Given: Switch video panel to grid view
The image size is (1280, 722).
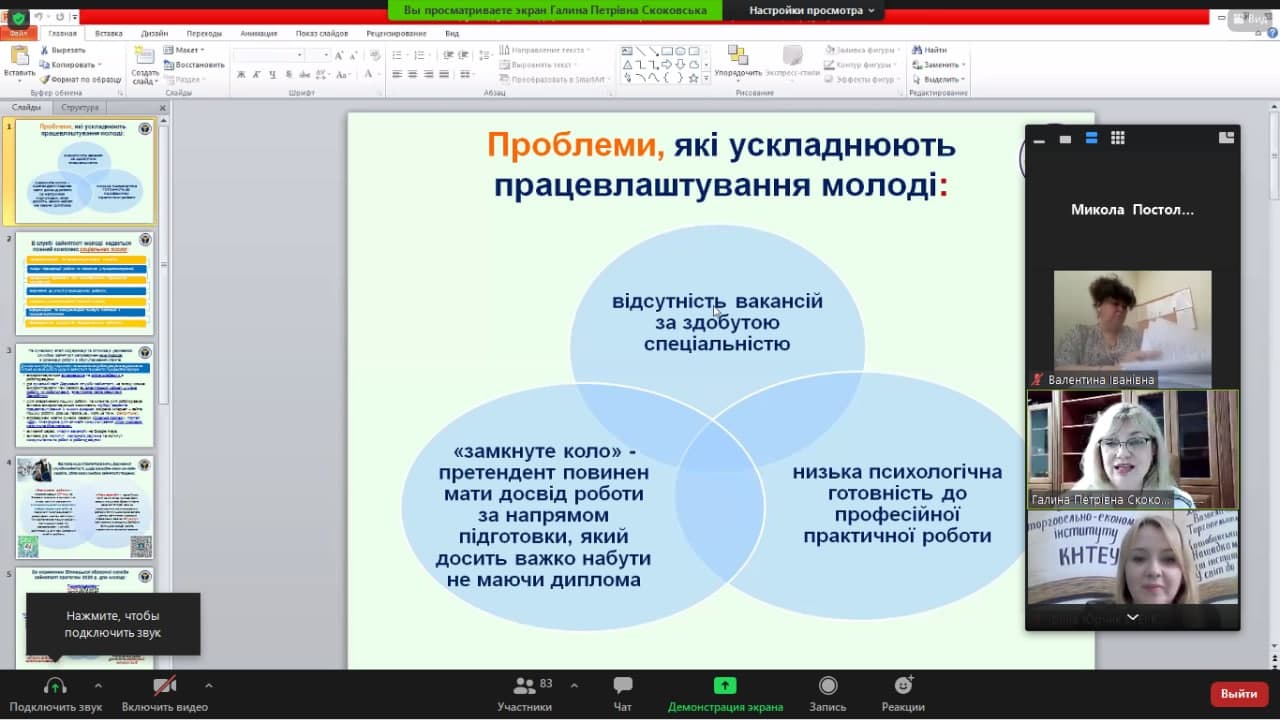Looking at the screenshot, I should click(x=1118, y=138).
